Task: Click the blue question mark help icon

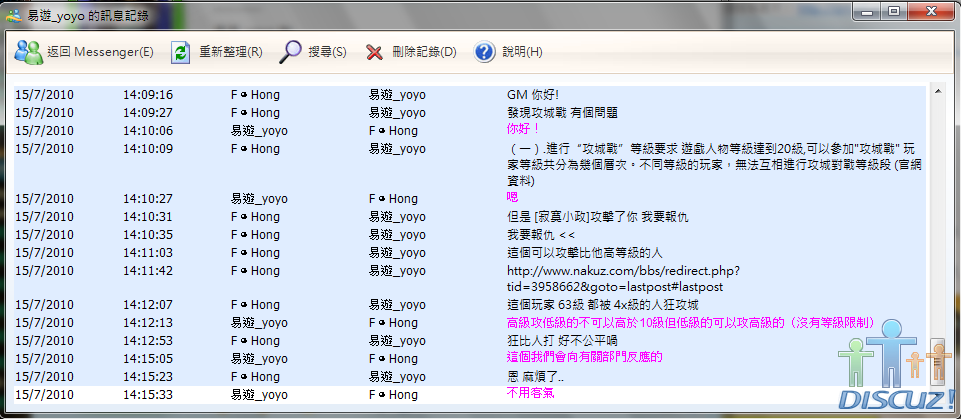Action: 484,52
